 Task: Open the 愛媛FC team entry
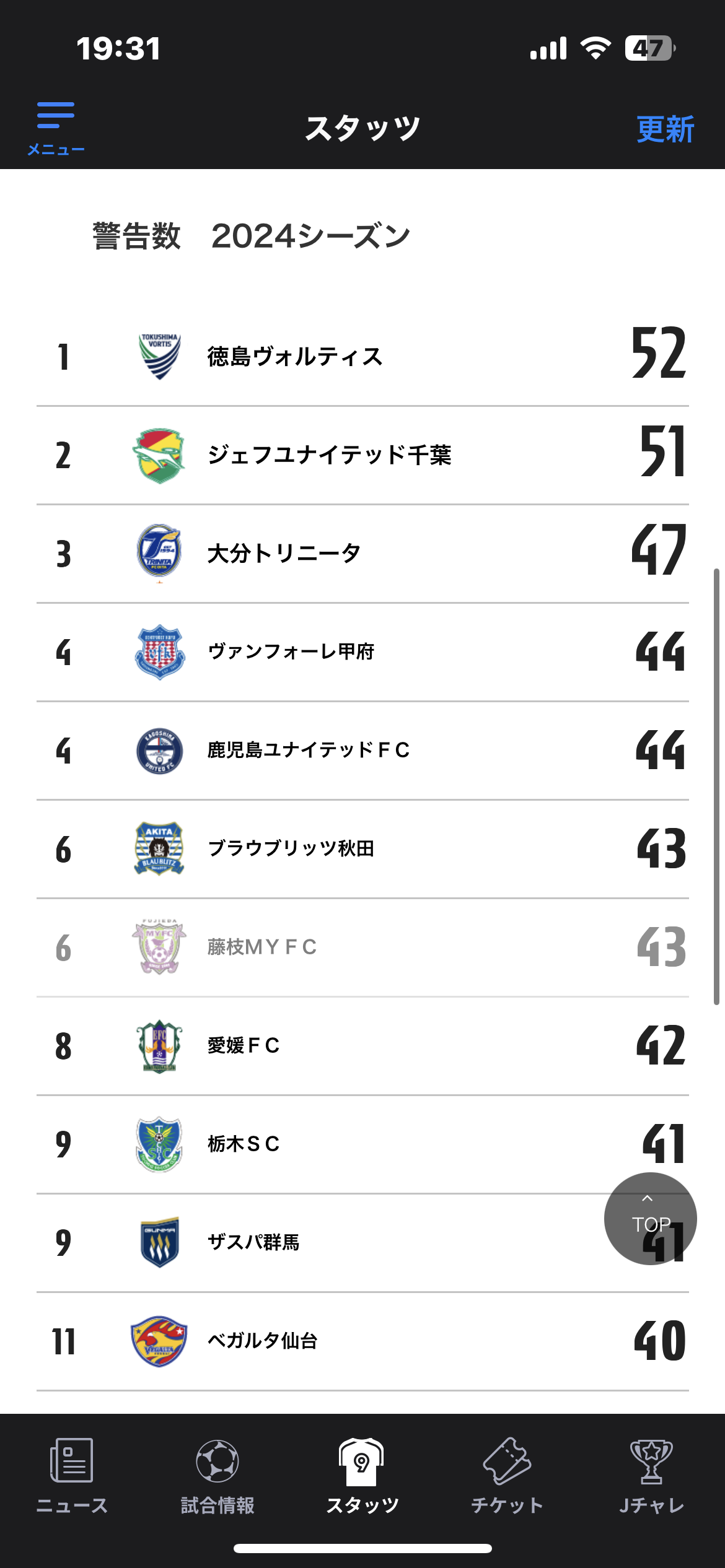pyautogui.click(x=362, y=1046)
